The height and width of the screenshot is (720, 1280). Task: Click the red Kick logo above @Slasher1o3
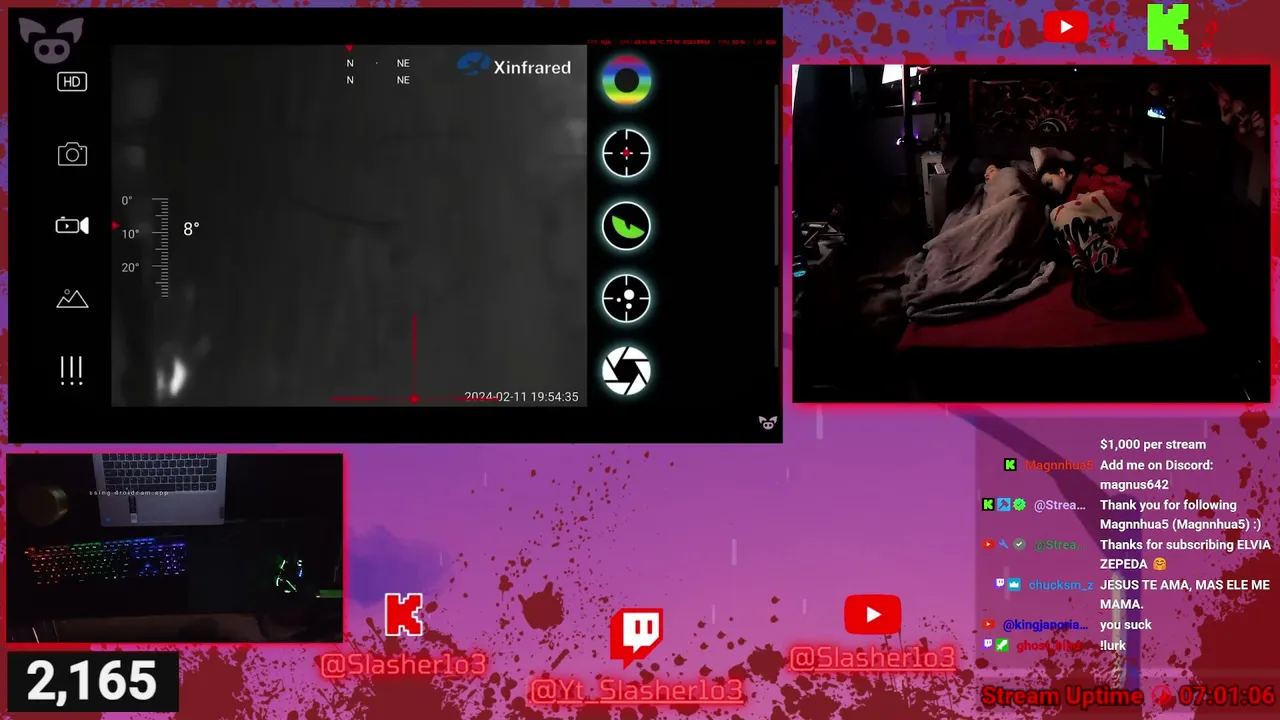pos(404,615)
